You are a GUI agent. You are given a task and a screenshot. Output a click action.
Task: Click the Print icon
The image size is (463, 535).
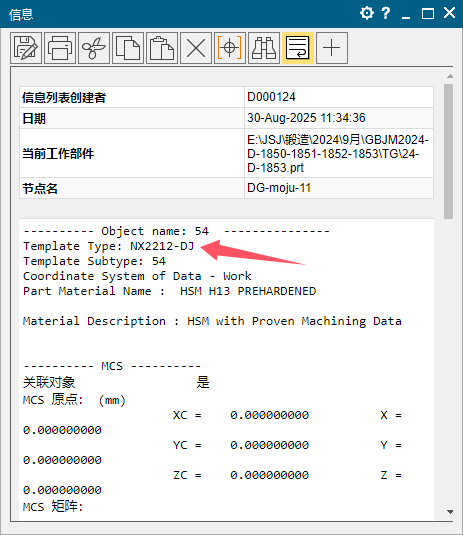coord(60,48)
